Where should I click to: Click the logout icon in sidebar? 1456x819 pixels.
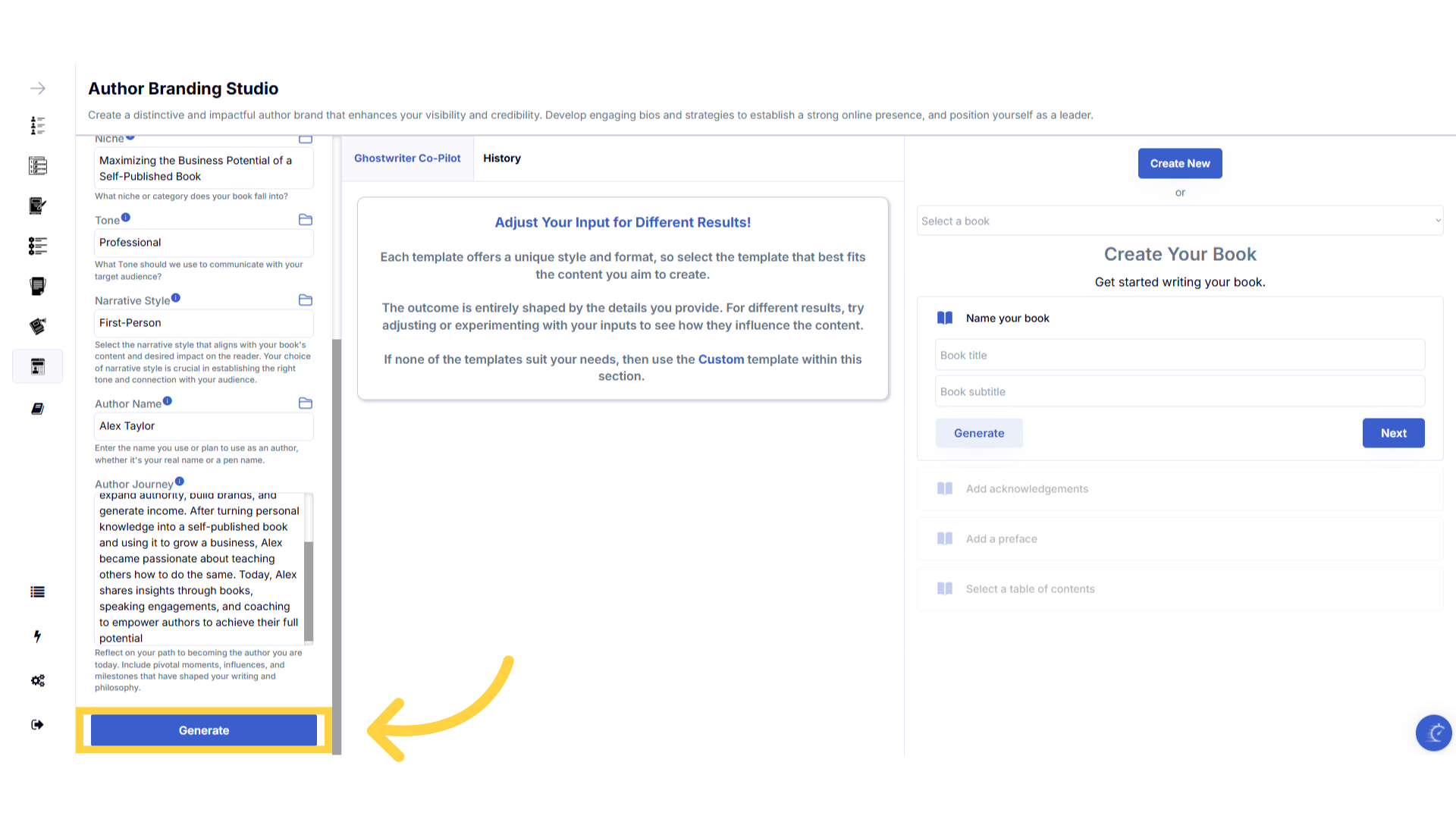[x=37, y=725]
